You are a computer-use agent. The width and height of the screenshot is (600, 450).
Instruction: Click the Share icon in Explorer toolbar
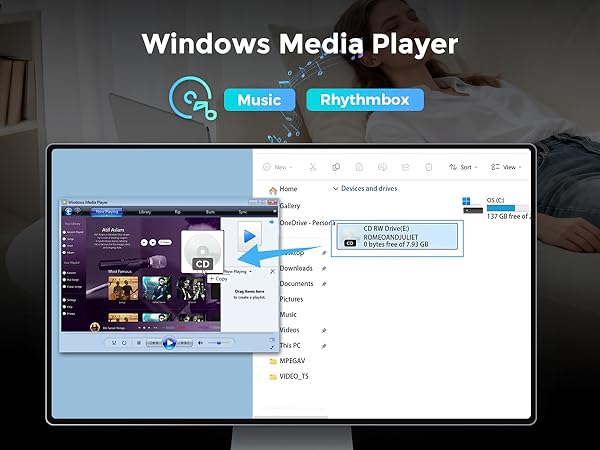[406, 167]
